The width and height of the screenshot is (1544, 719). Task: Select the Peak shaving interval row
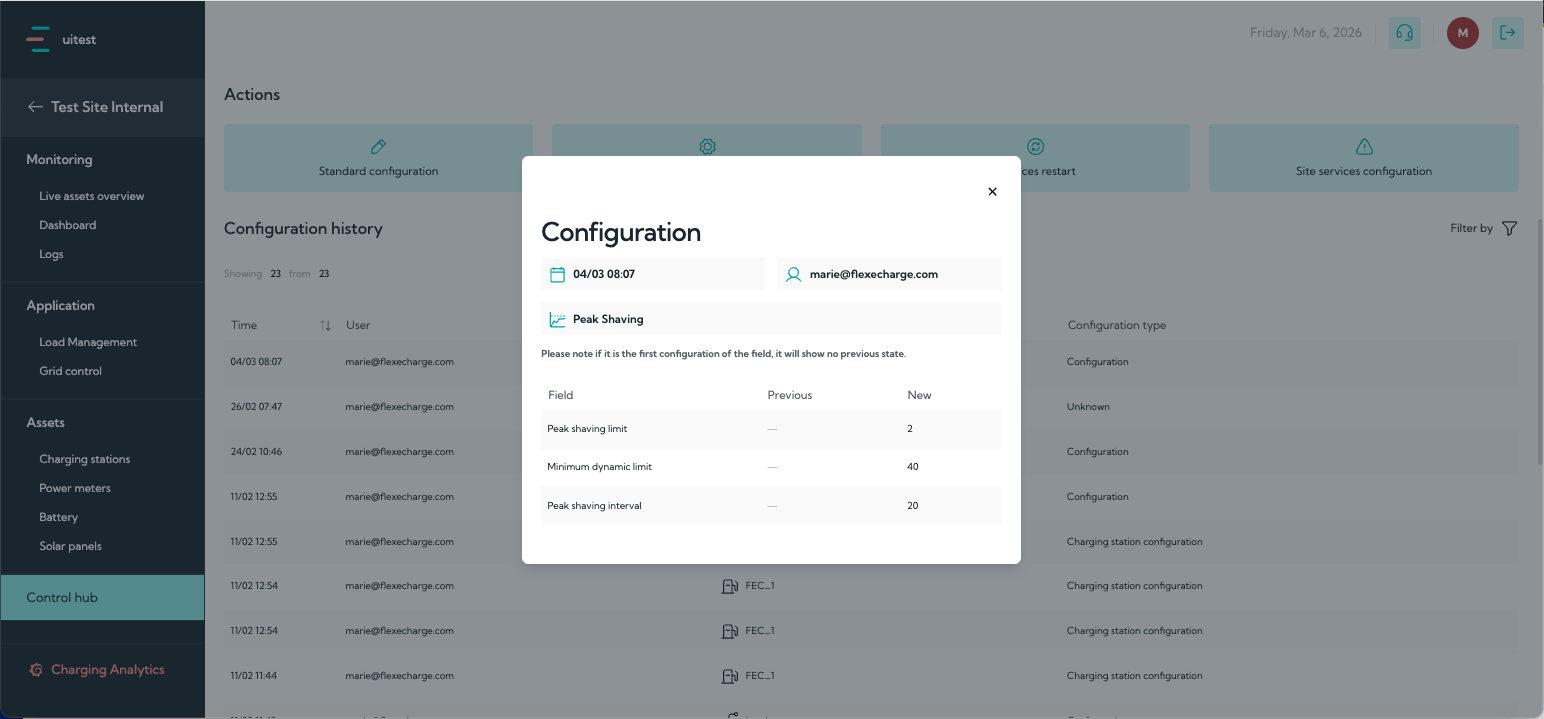tap(771, 506)
